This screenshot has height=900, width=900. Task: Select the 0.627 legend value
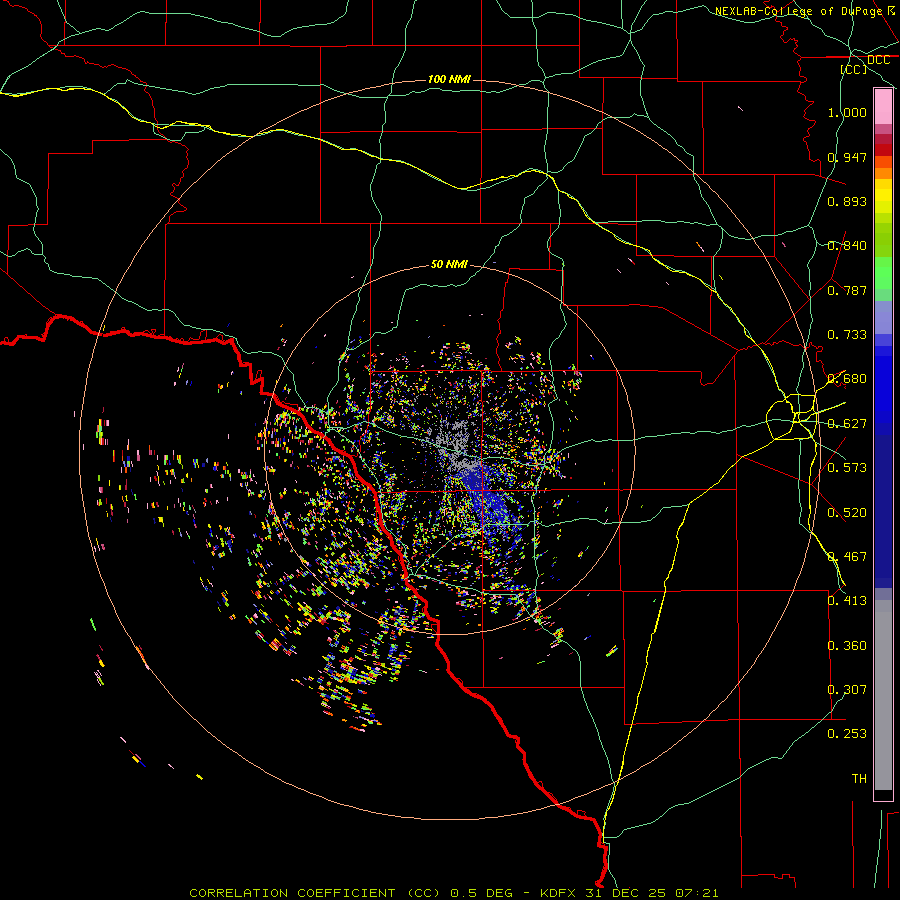tap(847, 424)
